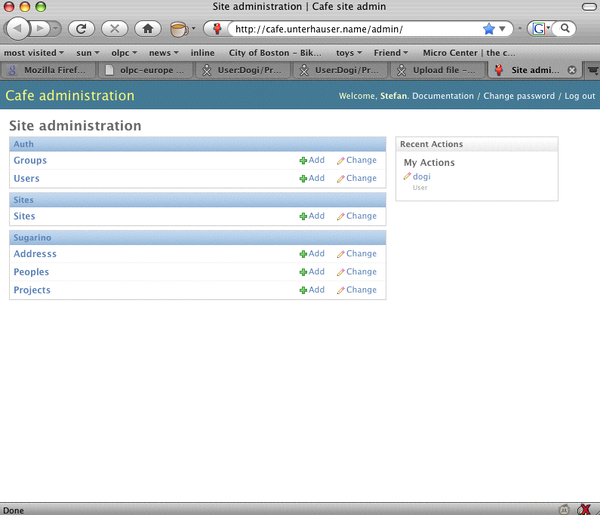This screenshot has width=600, height=515.
Task: Click 'Change password' in the header
Action: (520, 96)
